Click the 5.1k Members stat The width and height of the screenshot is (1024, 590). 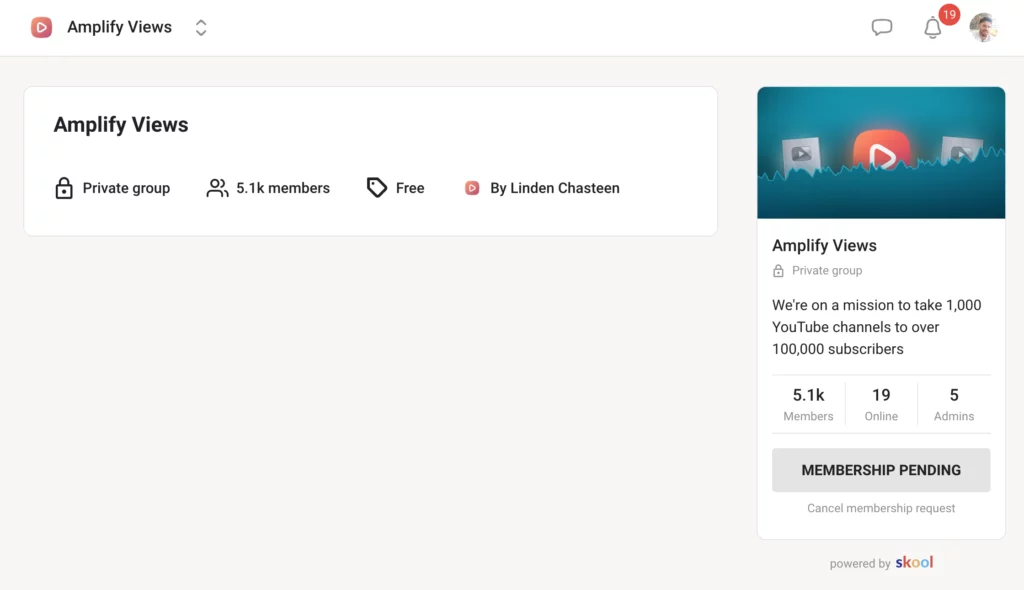coord(807,403)
